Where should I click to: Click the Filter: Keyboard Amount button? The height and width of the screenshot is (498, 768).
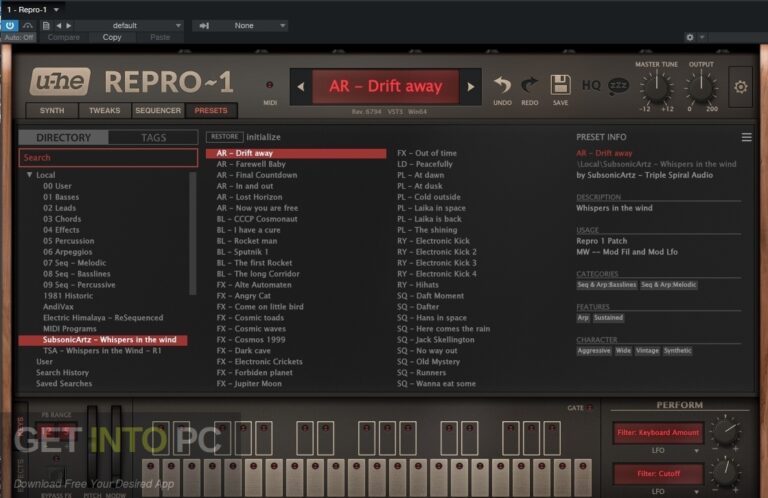click(x=658, y=432)
